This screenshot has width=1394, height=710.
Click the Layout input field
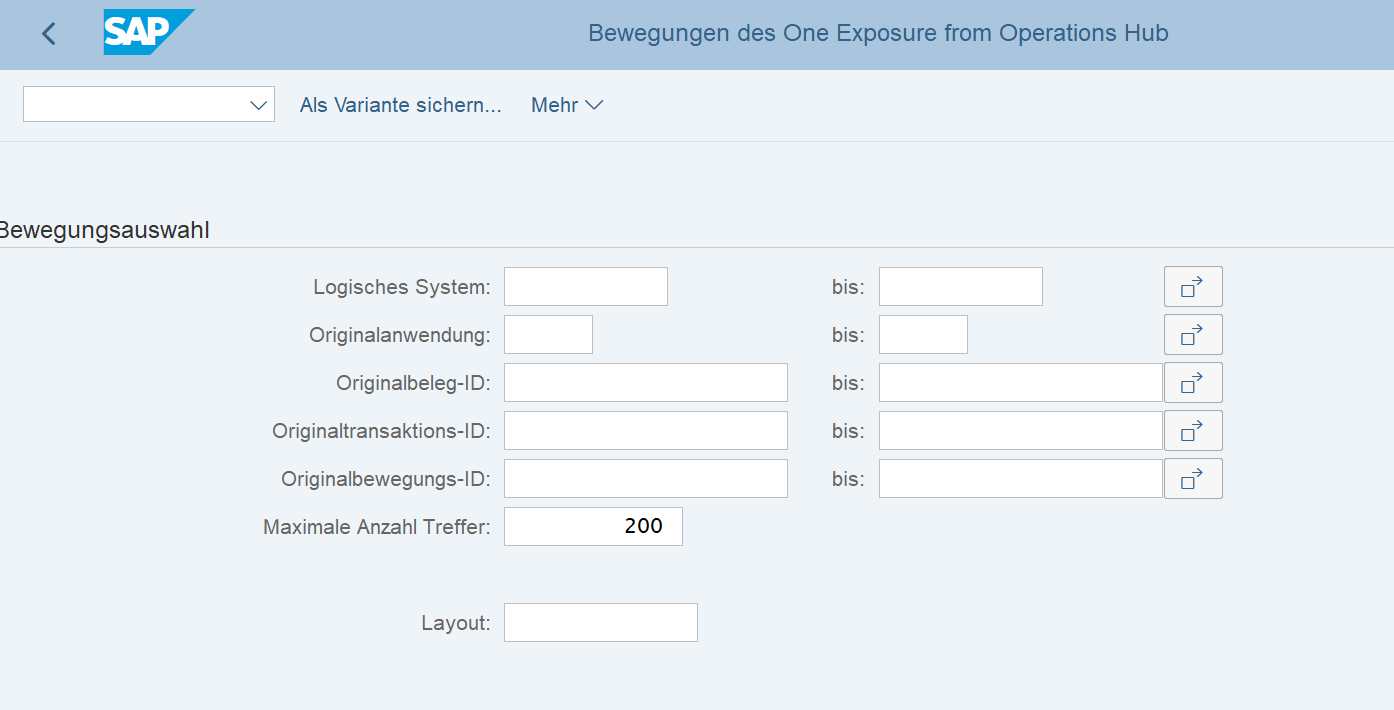[x=600, y=623]
